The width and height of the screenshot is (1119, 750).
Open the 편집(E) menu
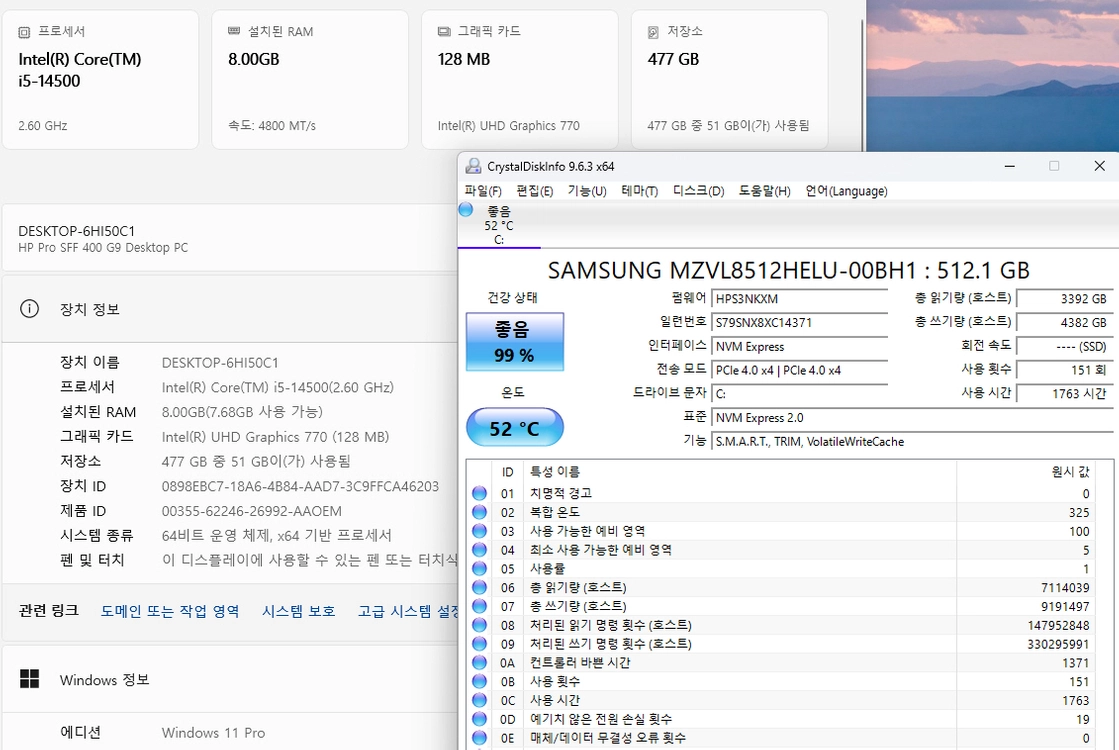click(535, 191)
